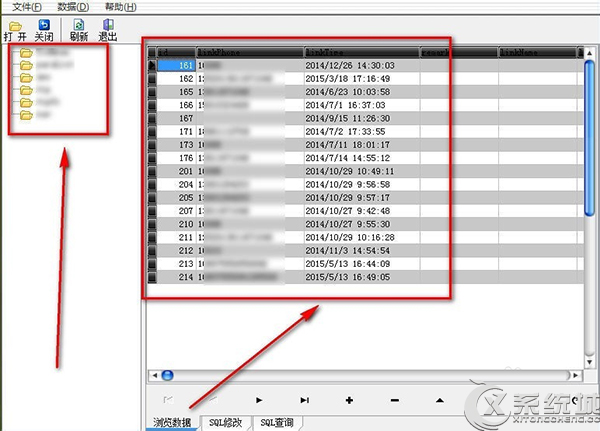The image size is (600, 431).
Task: Select id cell 213
Action: tap(176, 264)
